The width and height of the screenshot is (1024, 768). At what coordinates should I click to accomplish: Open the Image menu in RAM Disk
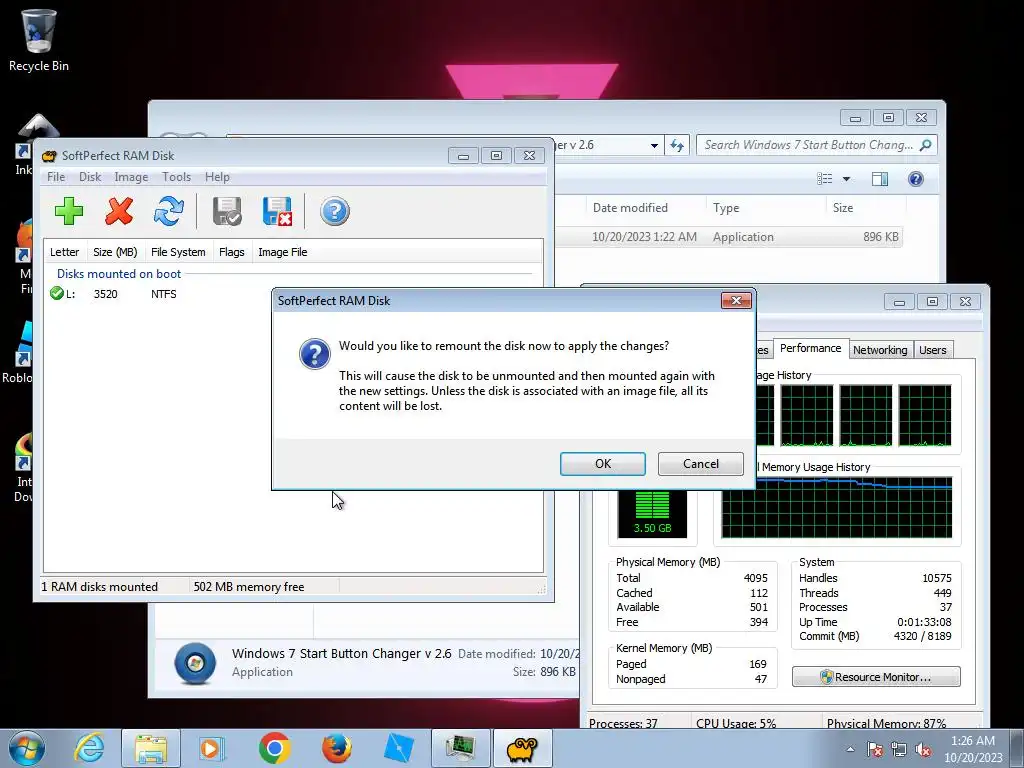pos(131,177)
